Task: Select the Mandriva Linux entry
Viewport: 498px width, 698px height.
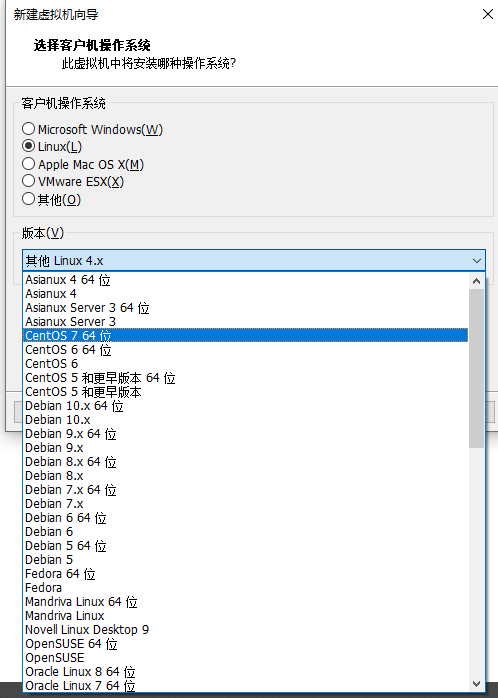Action: click(245, 616)
